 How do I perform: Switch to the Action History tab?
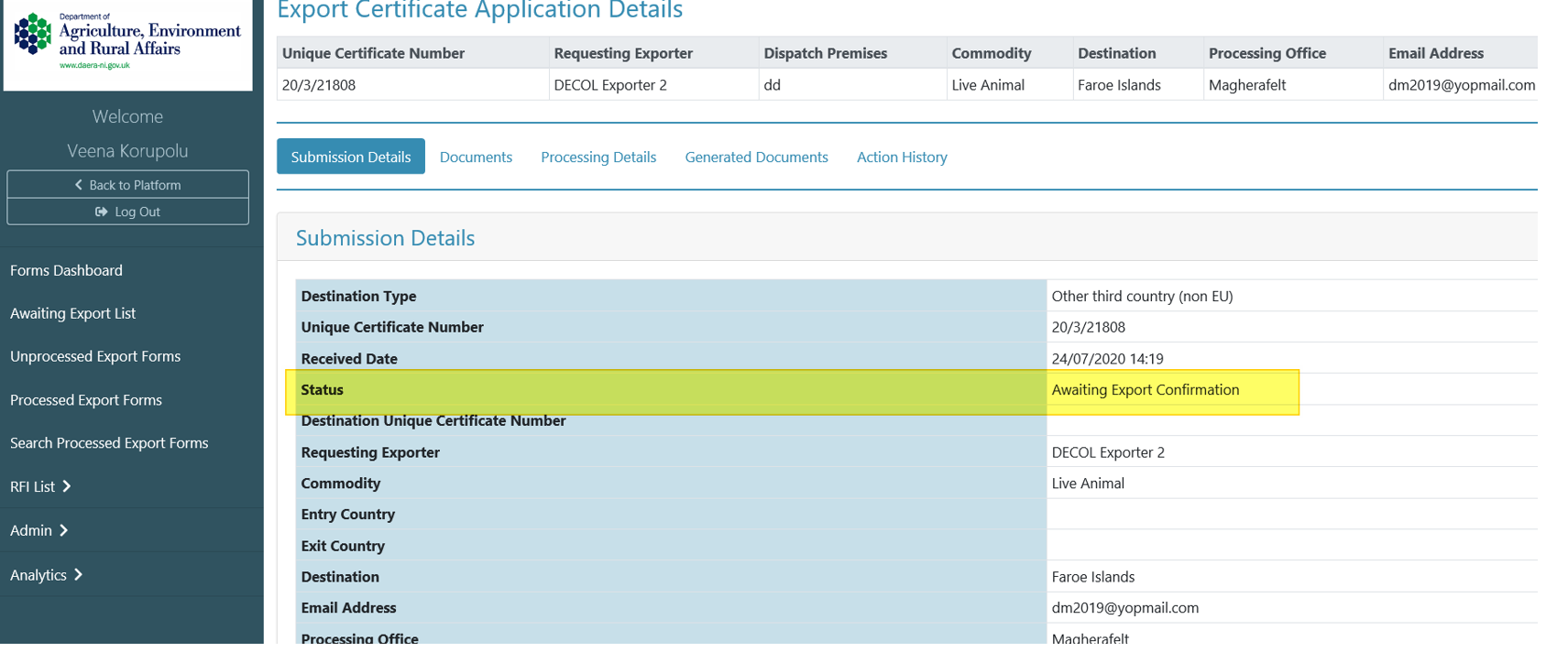pyautogui.click(x=902, y=157)
